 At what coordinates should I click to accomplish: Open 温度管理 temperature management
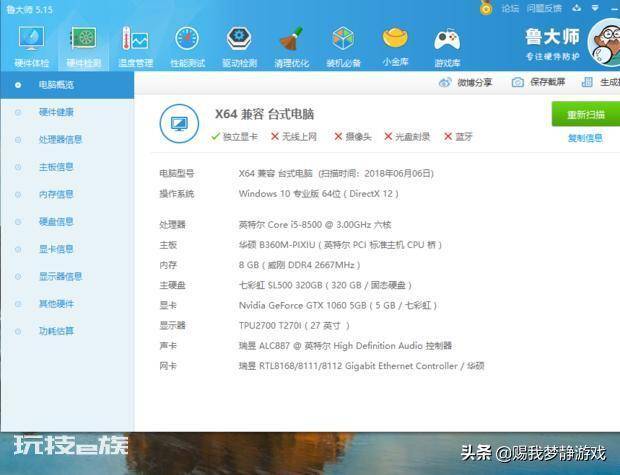coord(135,46)
